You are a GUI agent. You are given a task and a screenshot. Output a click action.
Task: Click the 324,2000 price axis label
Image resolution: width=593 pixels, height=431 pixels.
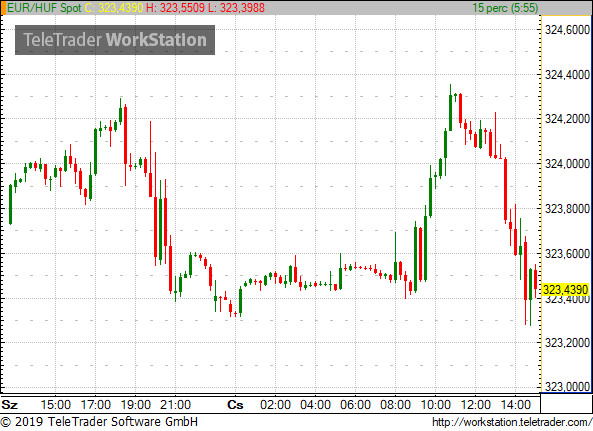(x=567, y=119)
